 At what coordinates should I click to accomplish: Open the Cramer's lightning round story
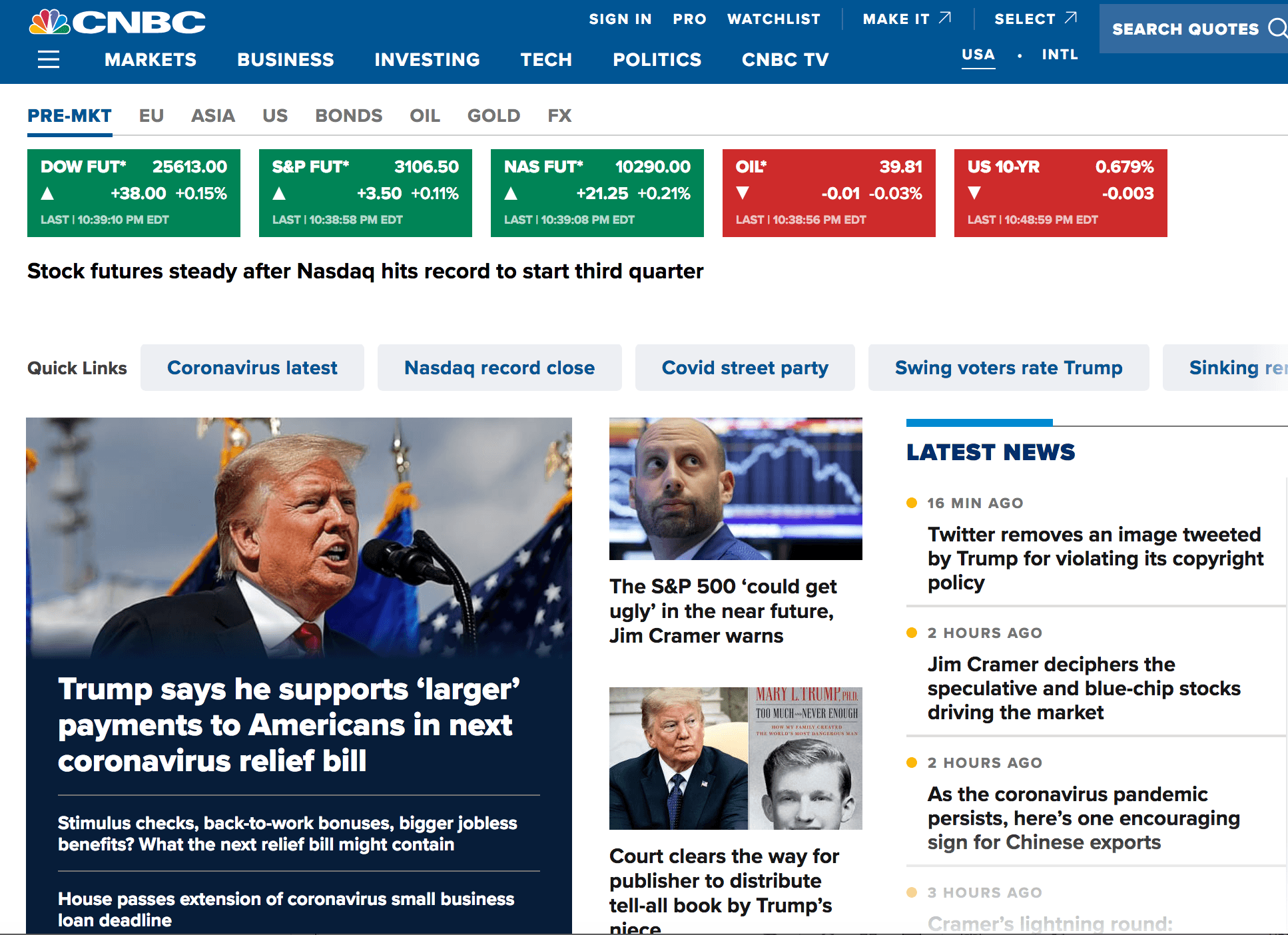[1050, 924]
